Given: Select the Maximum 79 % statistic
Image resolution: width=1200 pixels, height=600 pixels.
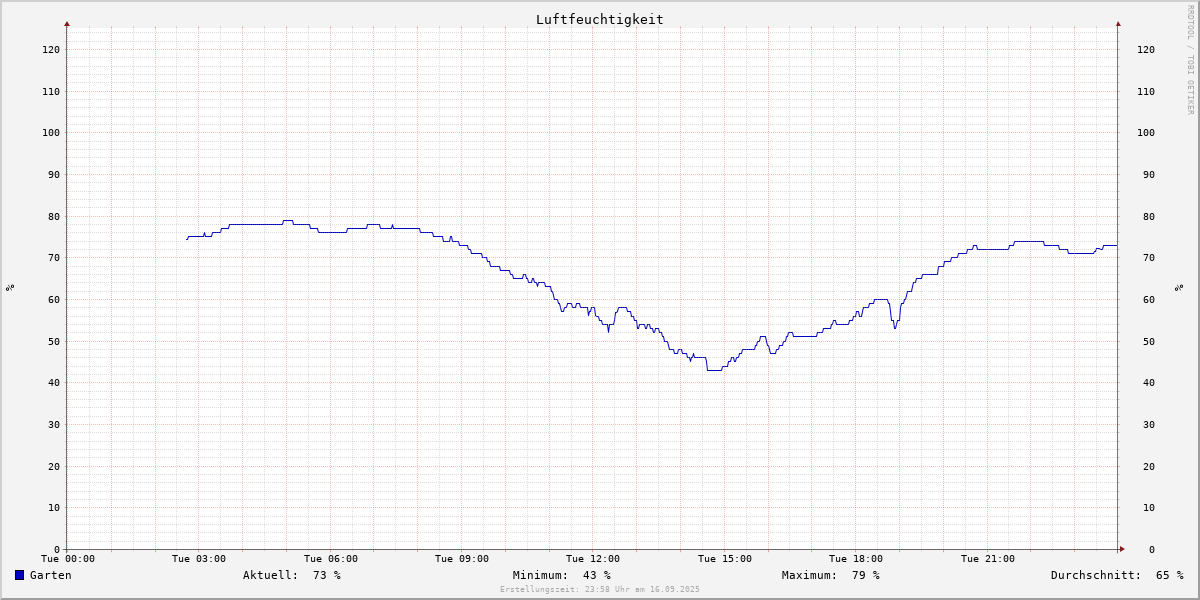Looking at the screenshot, I should 830,575.
